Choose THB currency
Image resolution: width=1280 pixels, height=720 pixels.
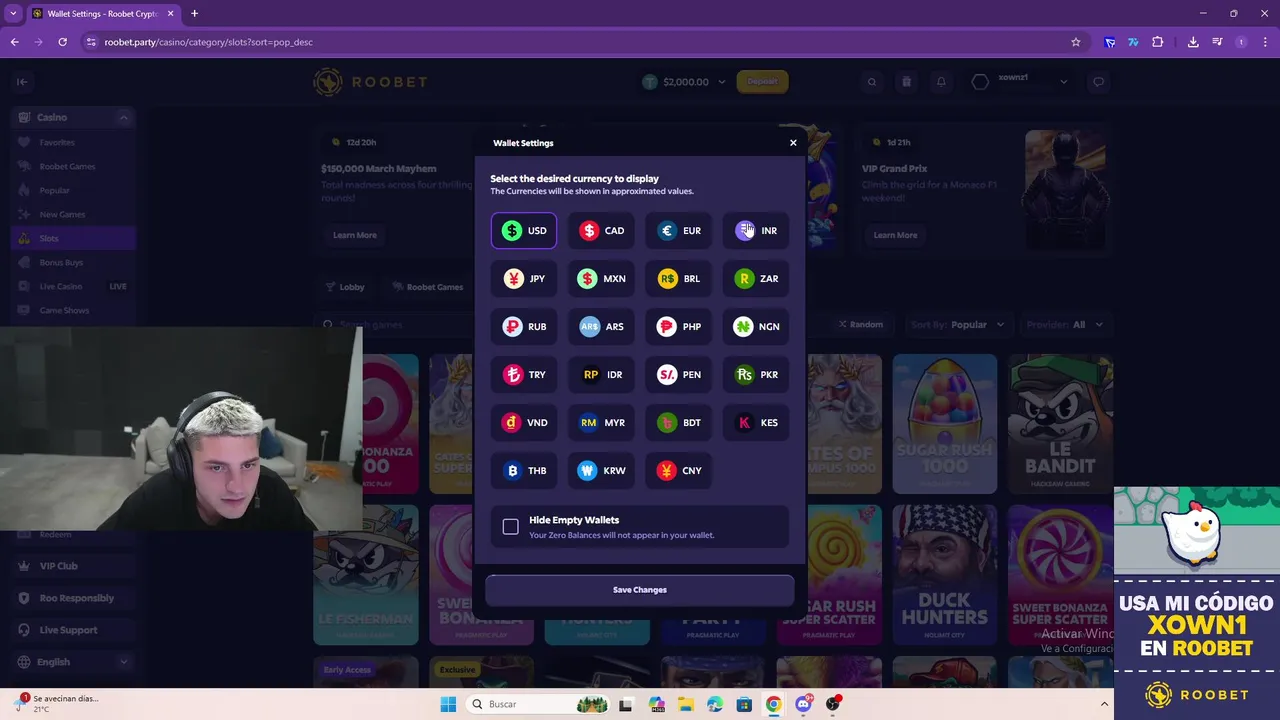click(x=524, y=471)
